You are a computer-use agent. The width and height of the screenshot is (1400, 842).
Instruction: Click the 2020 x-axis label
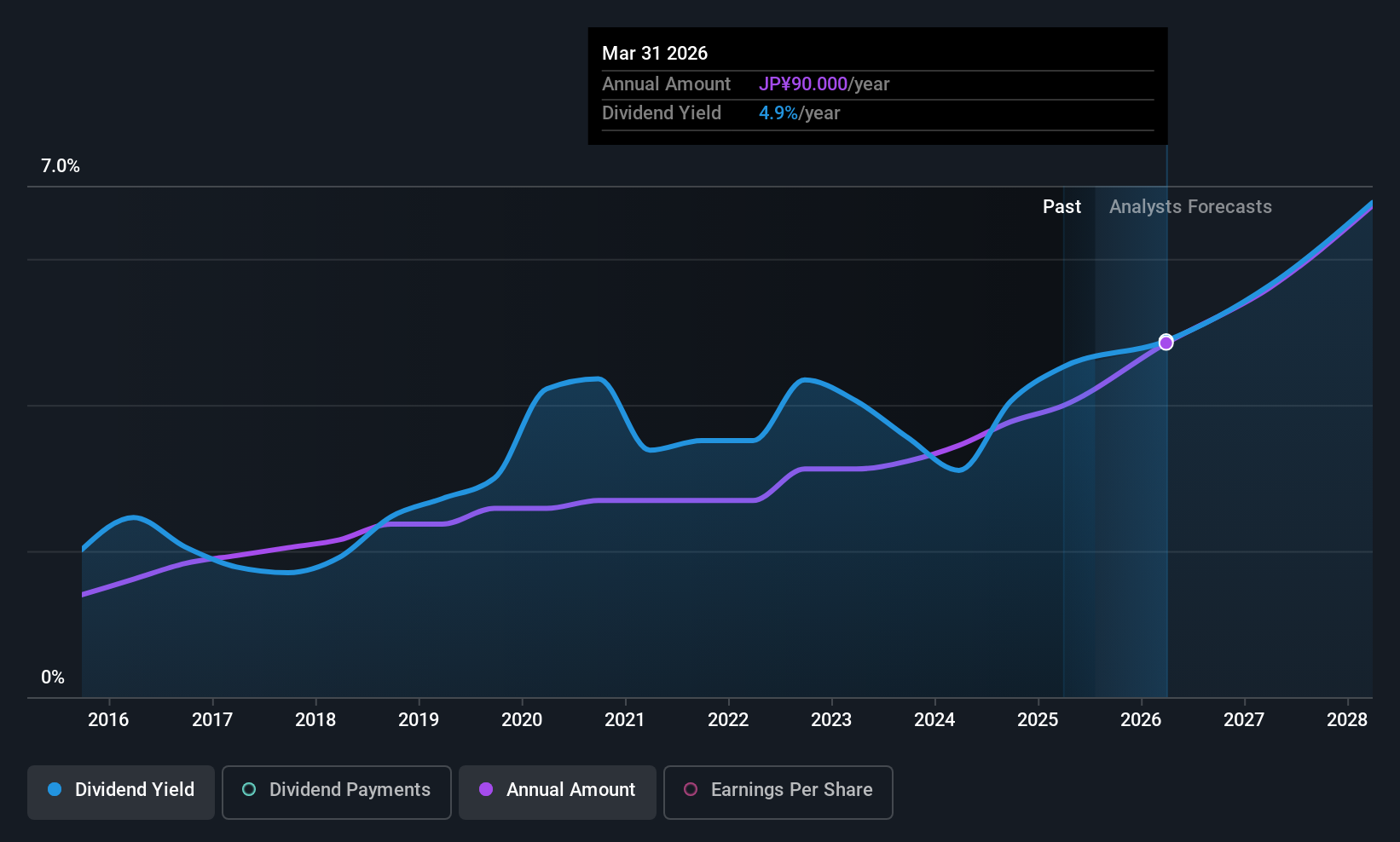pyautogui.click(x=522, y=720)
